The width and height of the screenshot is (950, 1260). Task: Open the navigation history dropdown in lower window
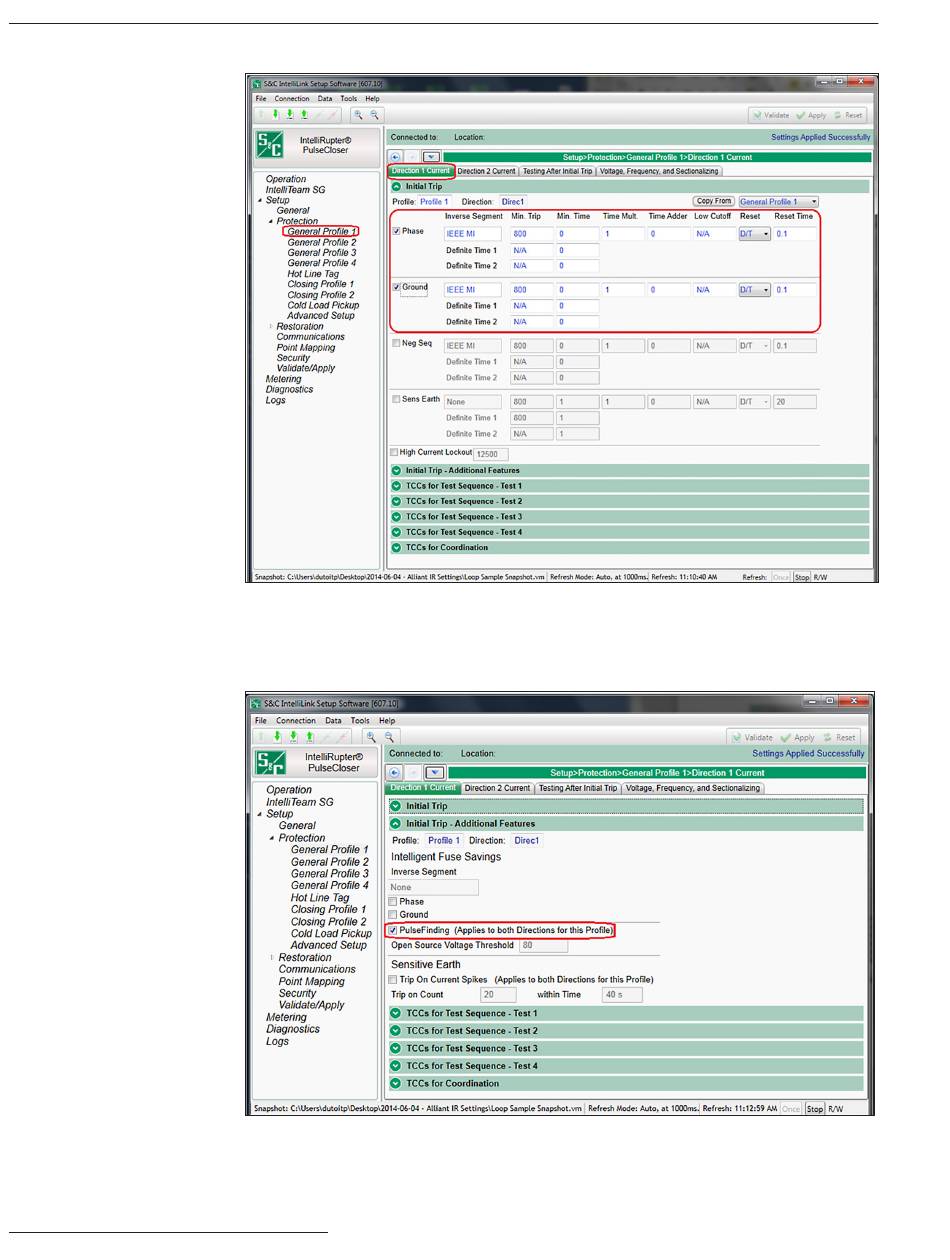(434, 773)
